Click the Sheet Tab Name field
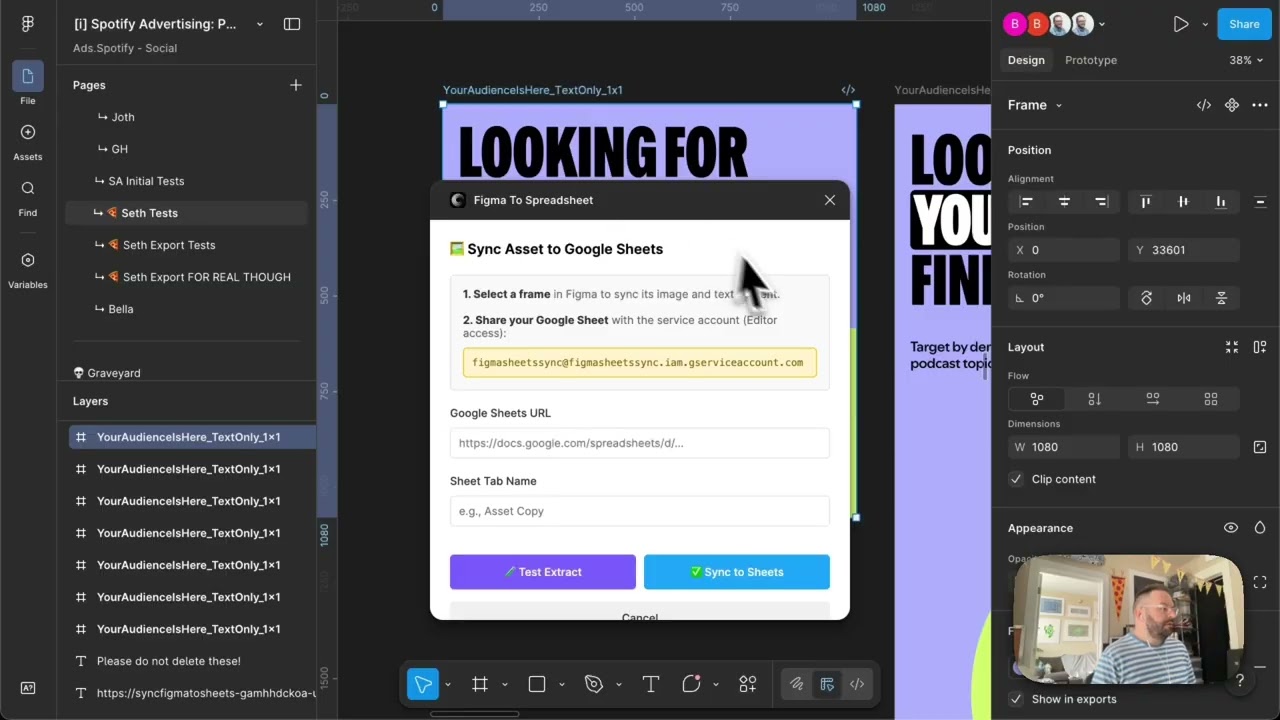This screenshot has height=720, width=1280. [640, 511]
